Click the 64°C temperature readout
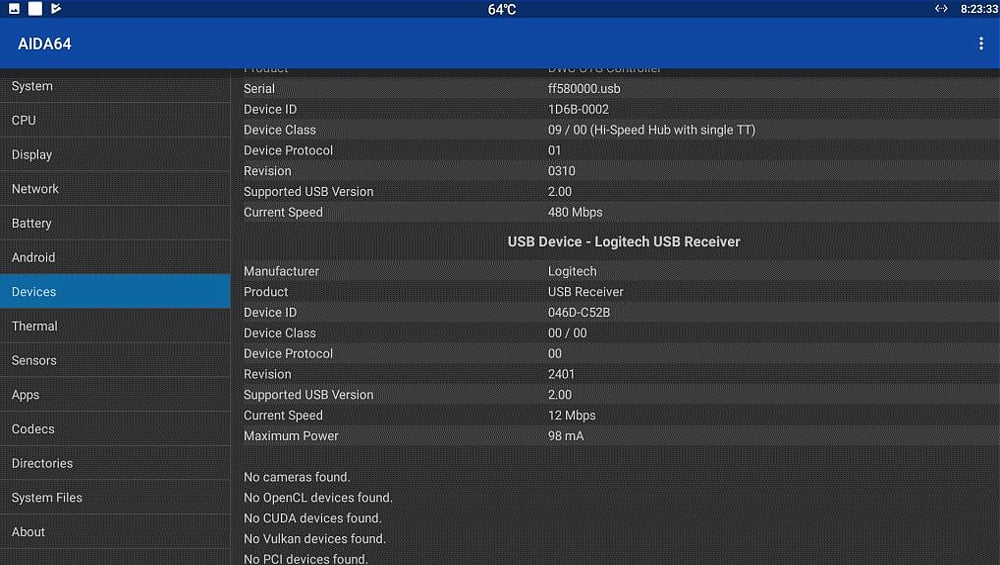1000x565 pixels. point(502,10)
